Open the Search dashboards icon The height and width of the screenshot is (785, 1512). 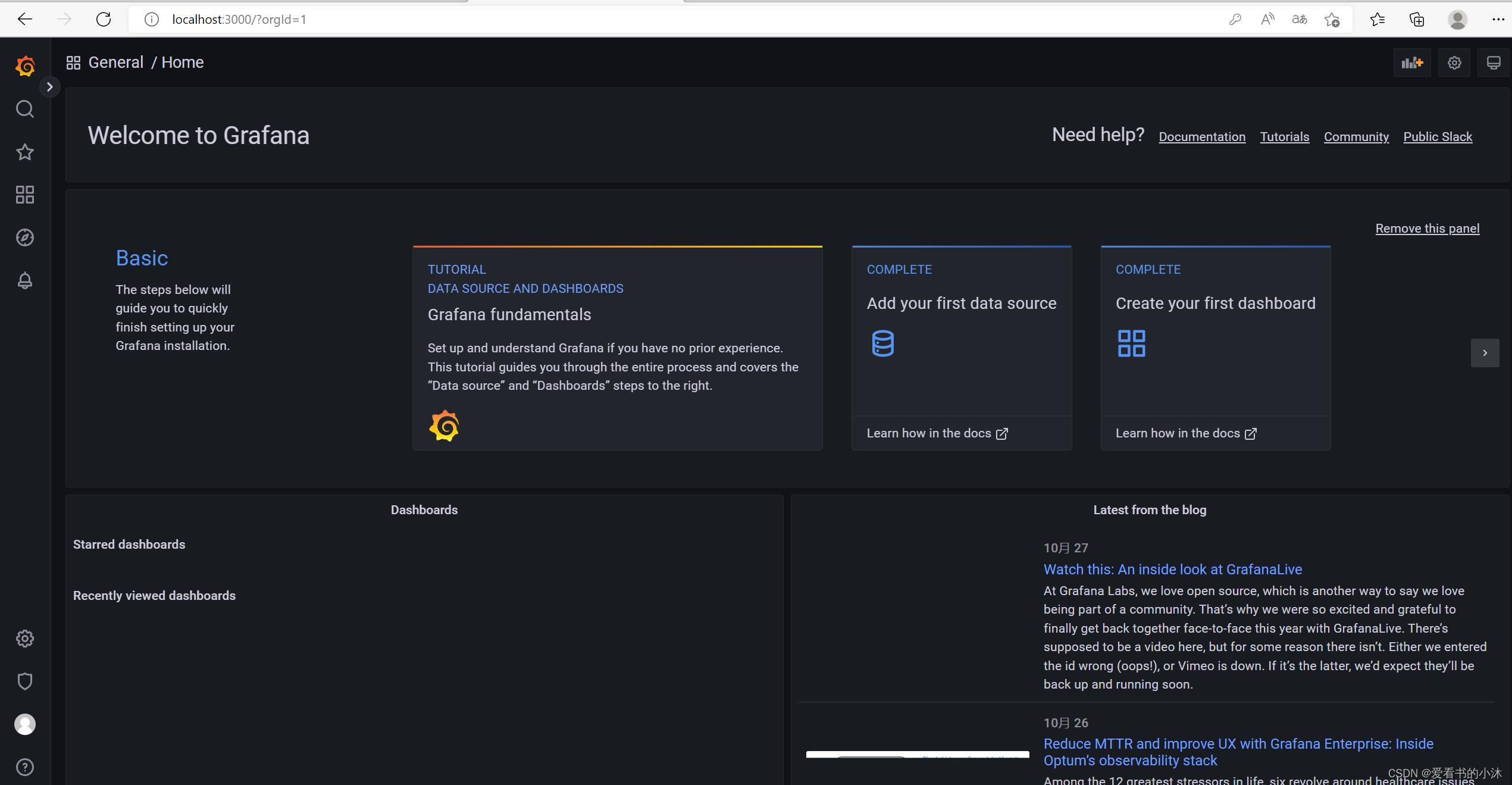tap(25, 109)
